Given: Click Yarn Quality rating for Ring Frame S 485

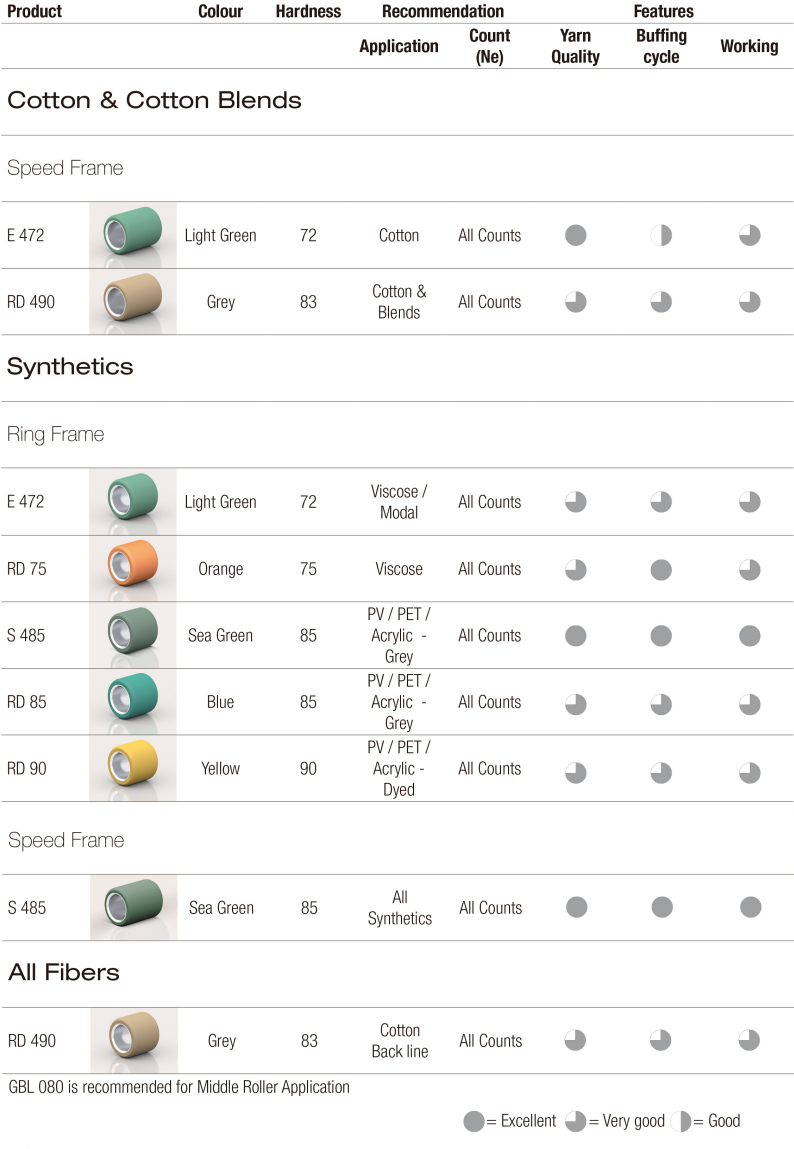Looking at the screenshot, I should 576,635.
